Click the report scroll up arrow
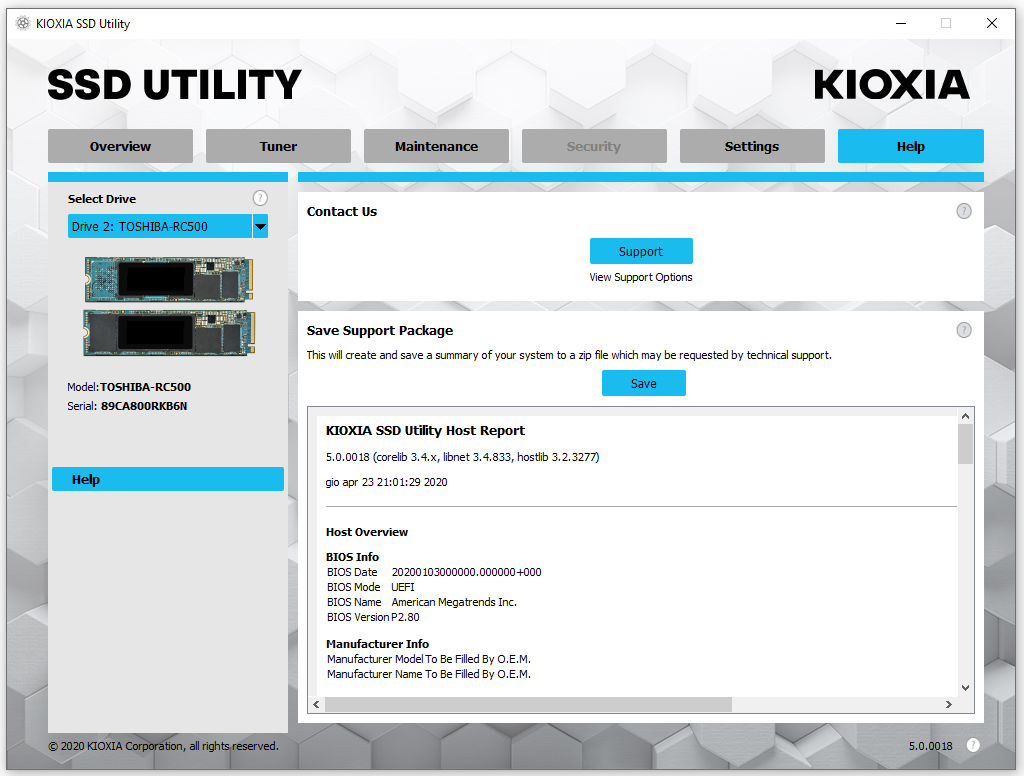This screenshot has width=1024, height=776. click(965, 416)
